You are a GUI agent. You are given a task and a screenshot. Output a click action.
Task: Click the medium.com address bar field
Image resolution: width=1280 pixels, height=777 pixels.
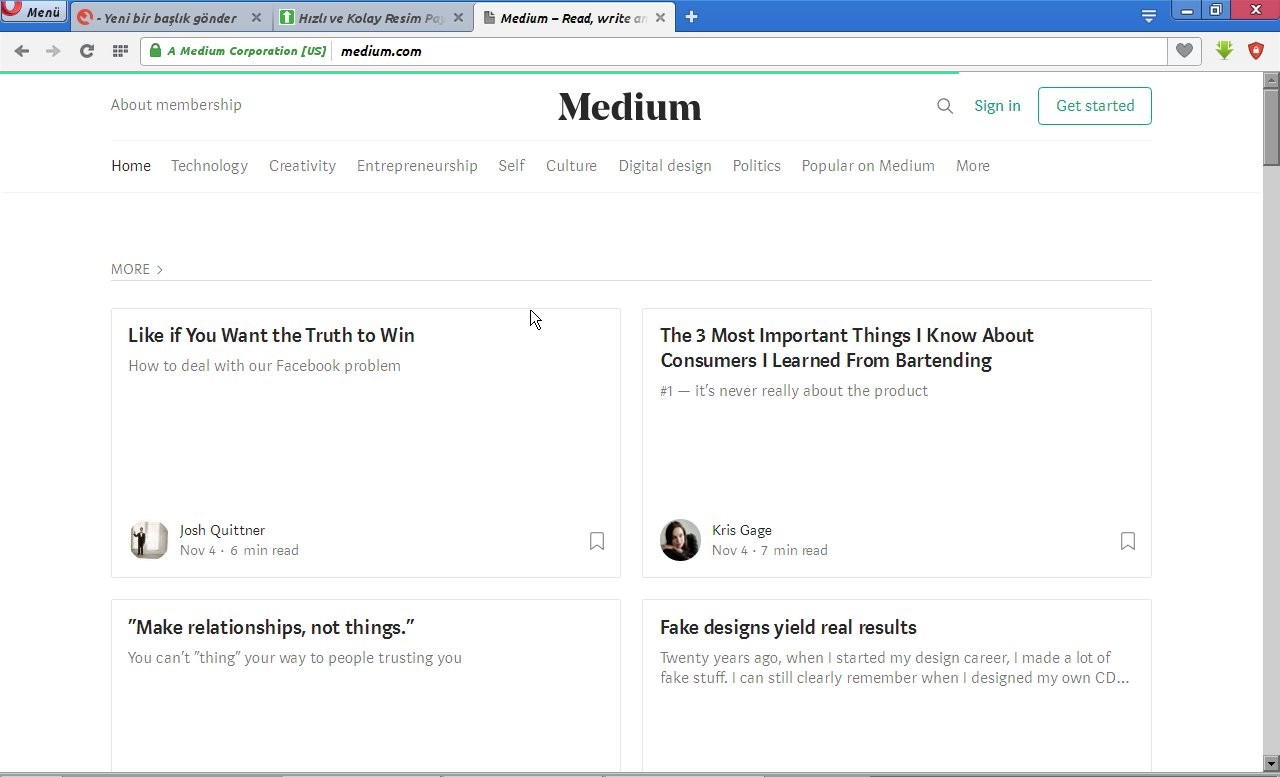click(750, 51)
